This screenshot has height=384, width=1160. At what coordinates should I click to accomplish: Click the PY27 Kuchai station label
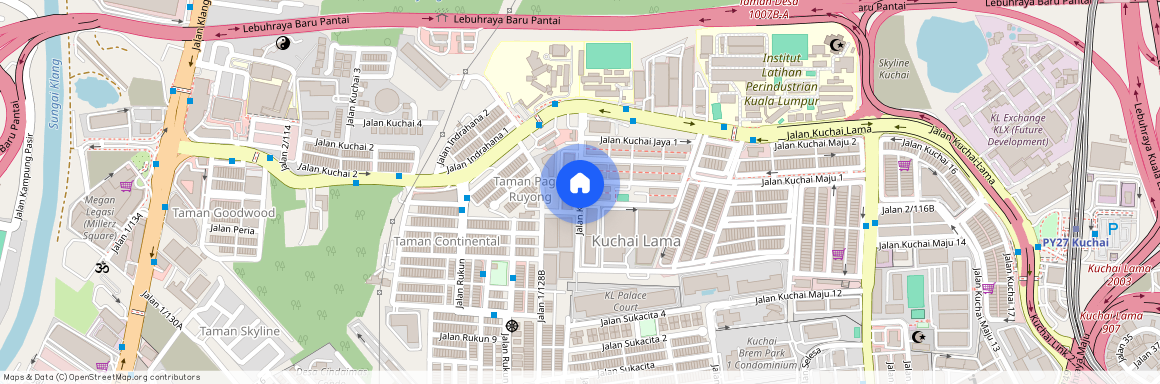click(1075, 243)
